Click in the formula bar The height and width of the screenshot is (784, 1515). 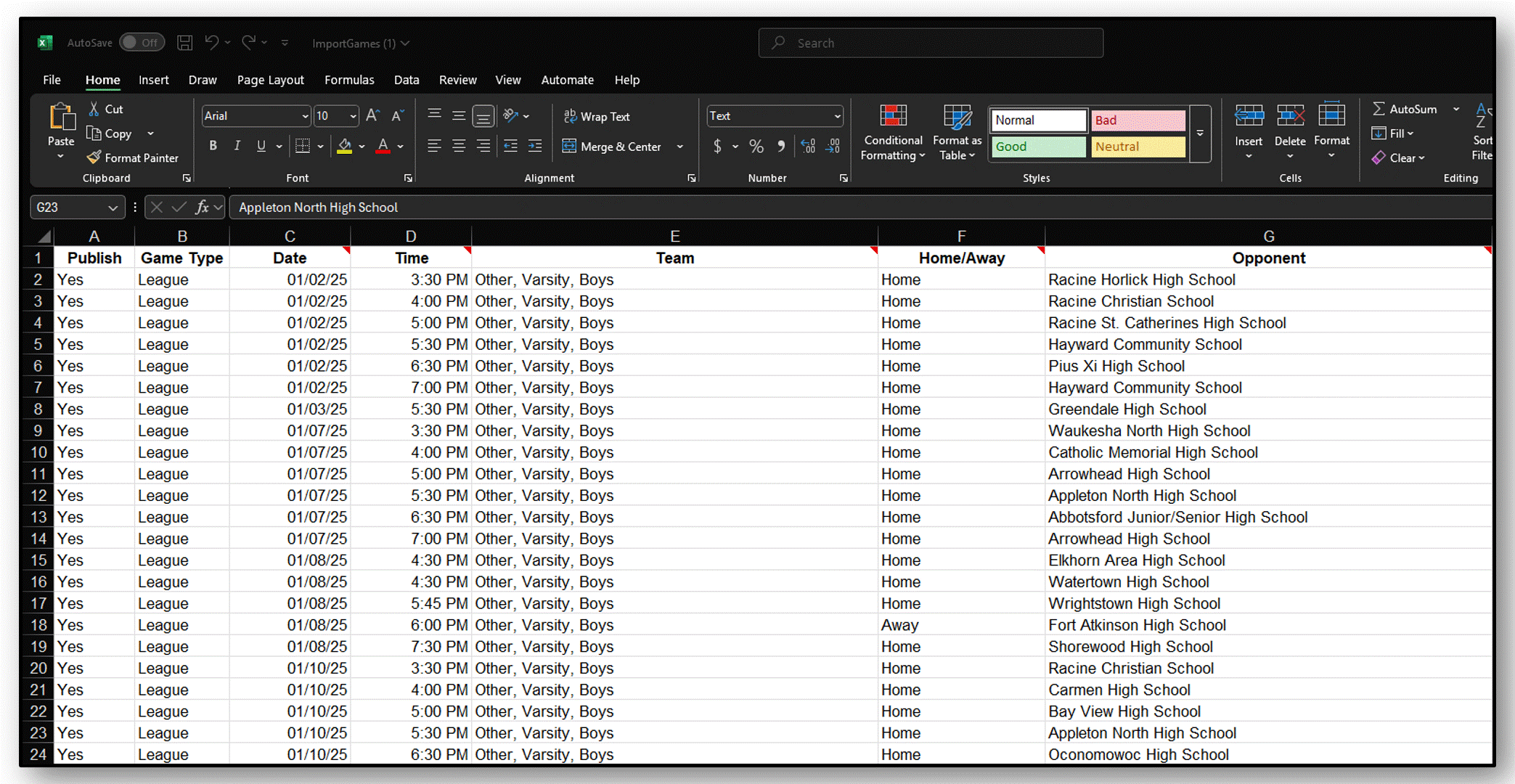click(x=860, y=208)
